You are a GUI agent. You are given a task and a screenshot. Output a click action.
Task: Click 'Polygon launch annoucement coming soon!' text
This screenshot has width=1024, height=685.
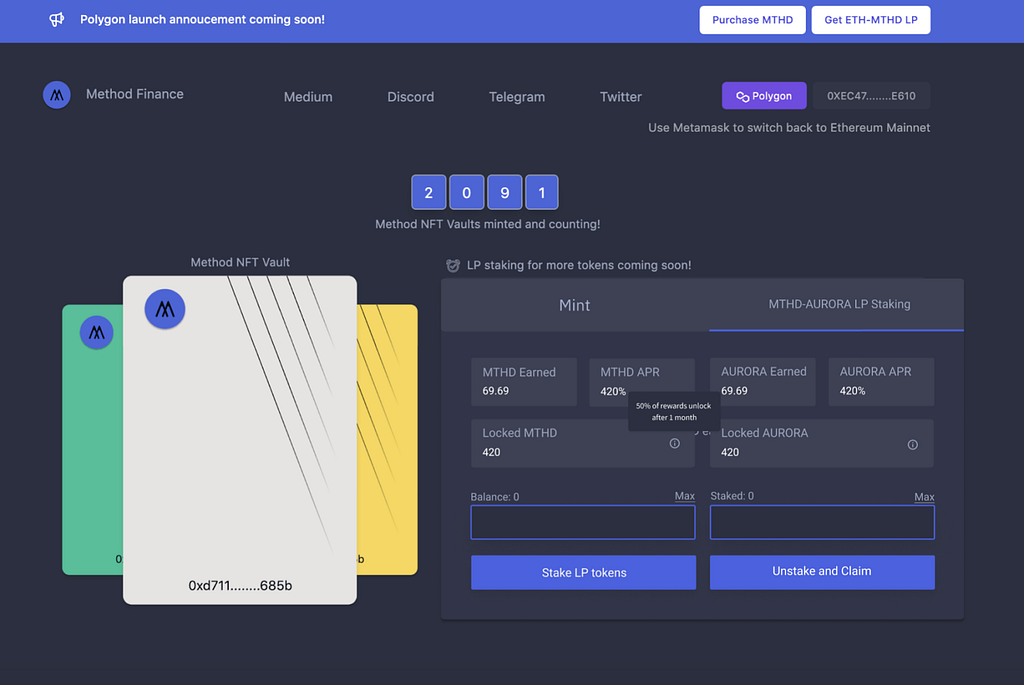point(202,20)
